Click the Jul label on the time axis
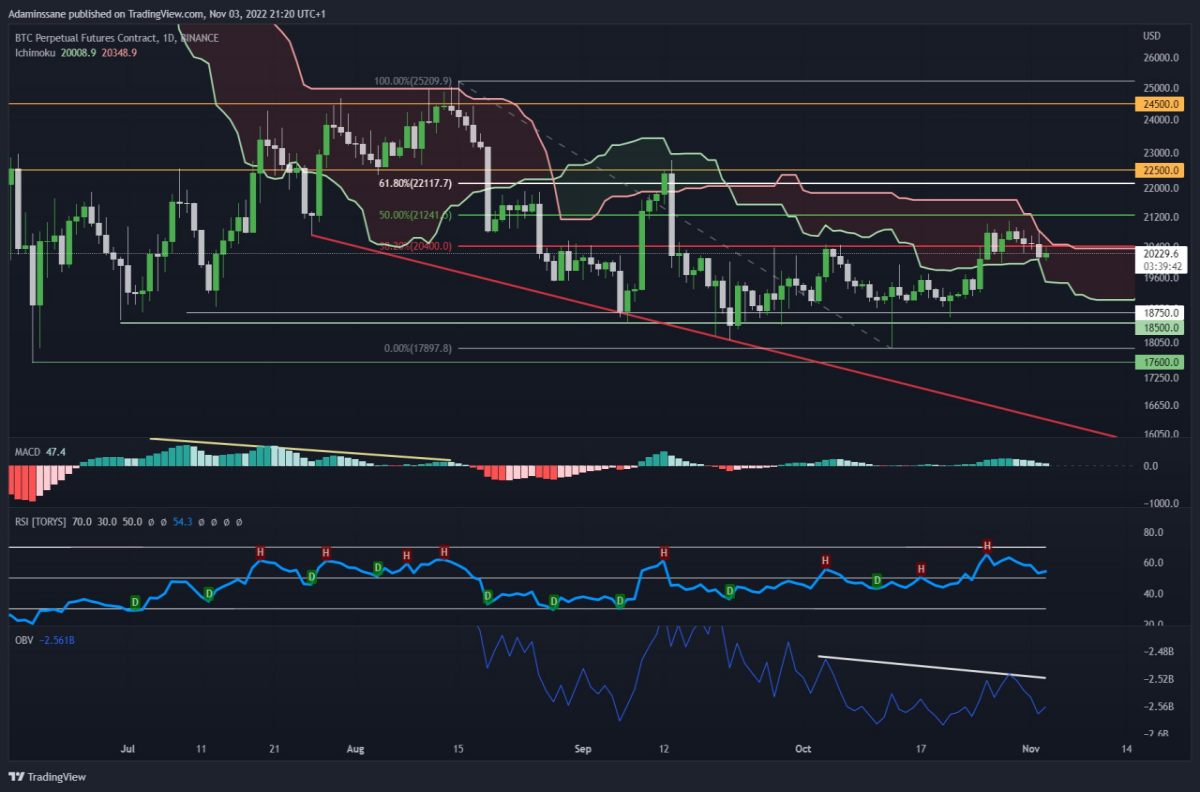This screenshot has height=792, width=1200. point(127,748)
